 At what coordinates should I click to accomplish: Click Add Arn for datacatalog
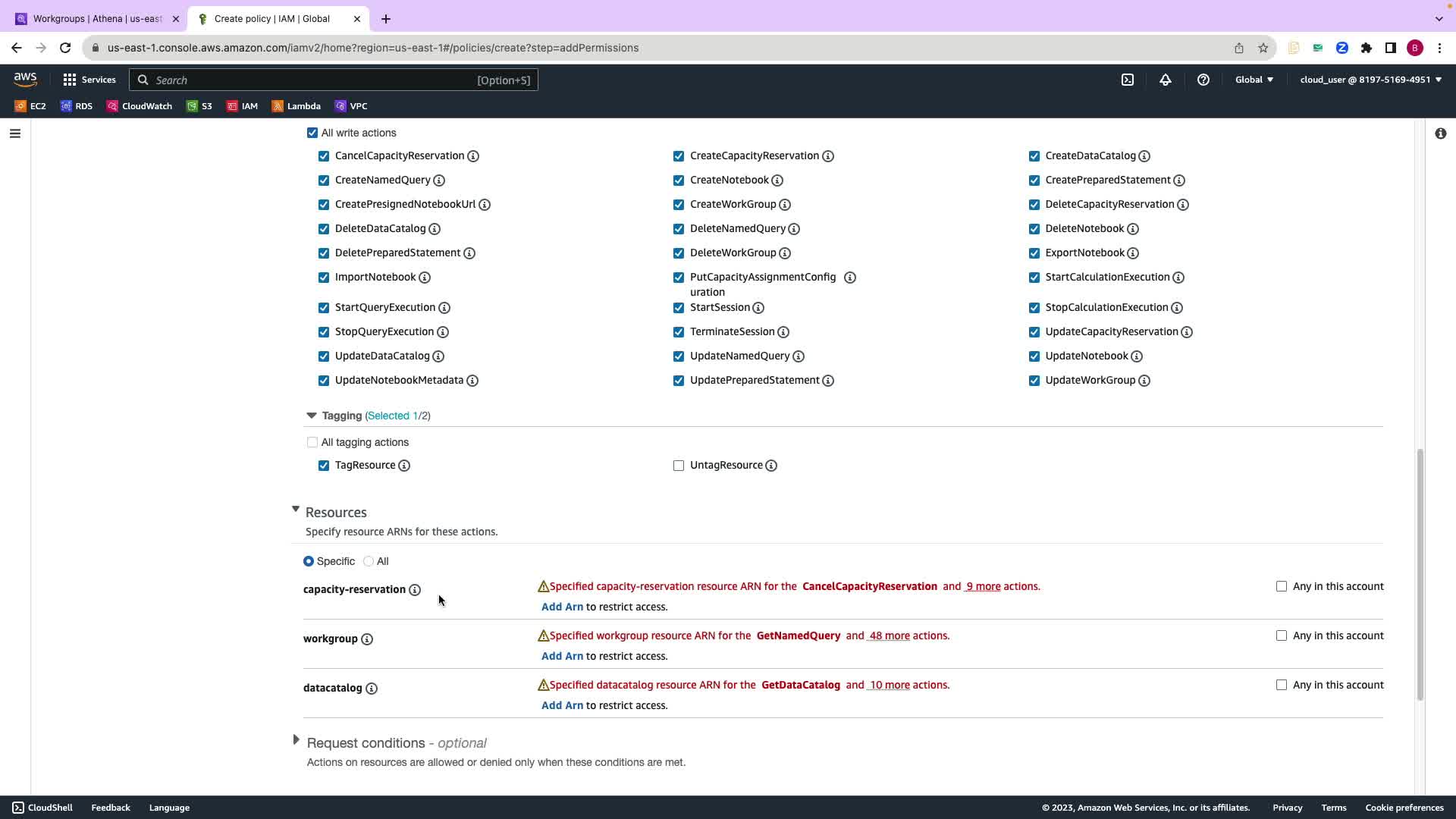[562, 705]
